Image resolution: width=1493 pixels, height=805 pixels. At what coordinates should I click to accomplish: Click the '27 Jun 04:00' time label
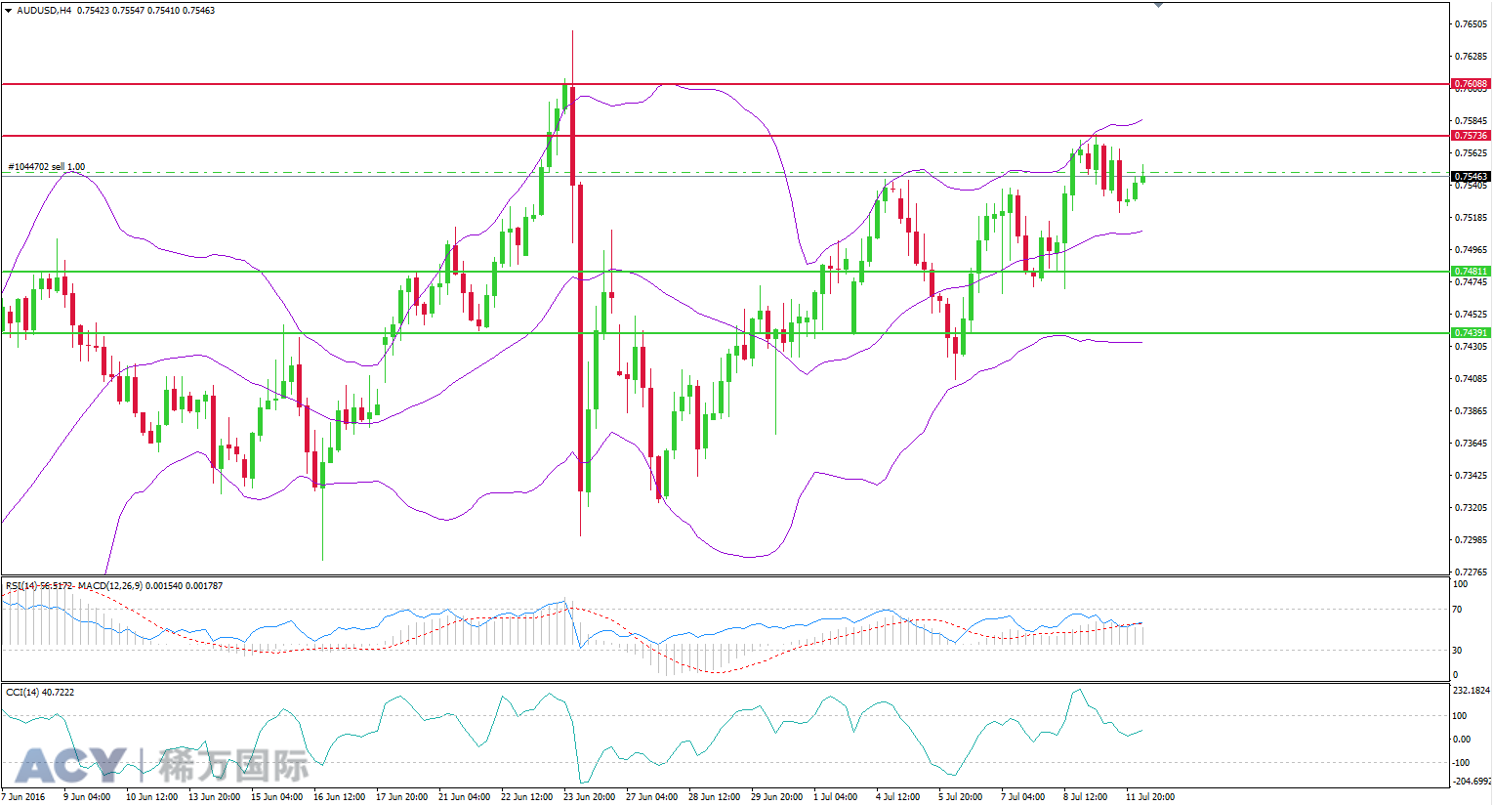pos(650,797)
